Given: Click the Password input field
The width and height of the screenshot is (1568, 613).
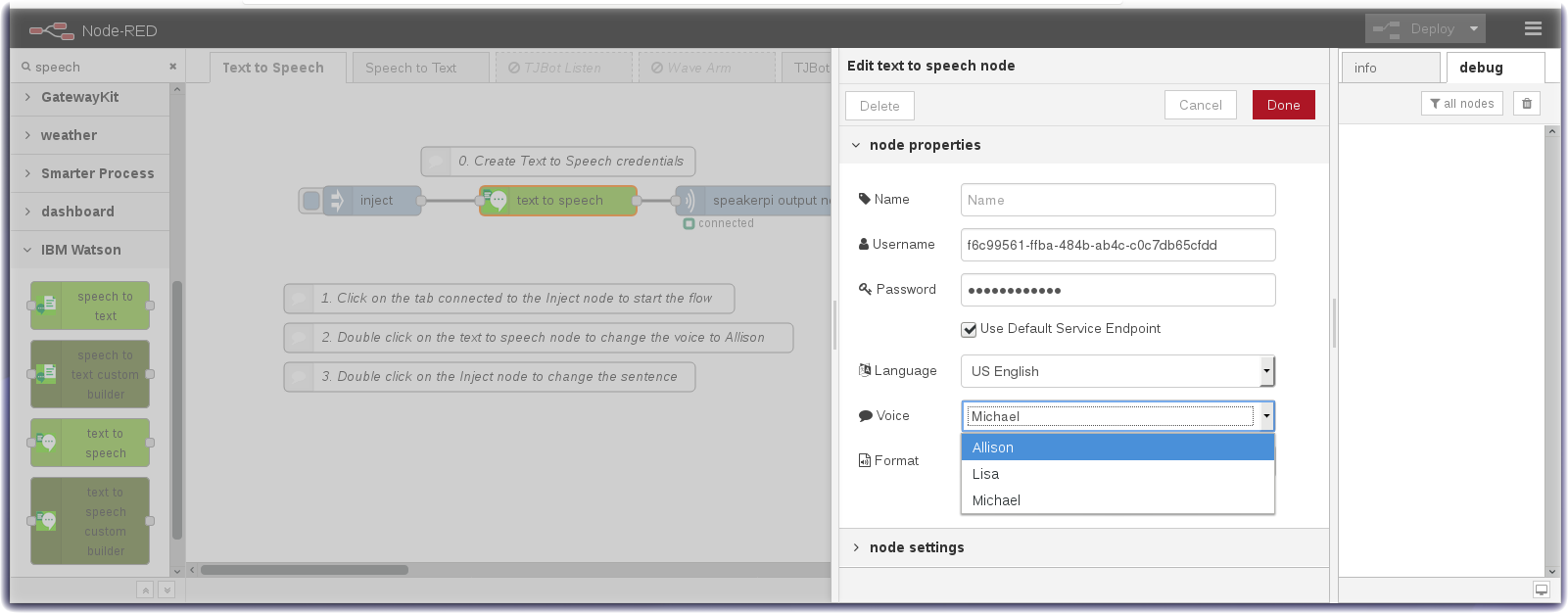Looking at the screenshot, I should [1118, 290].
